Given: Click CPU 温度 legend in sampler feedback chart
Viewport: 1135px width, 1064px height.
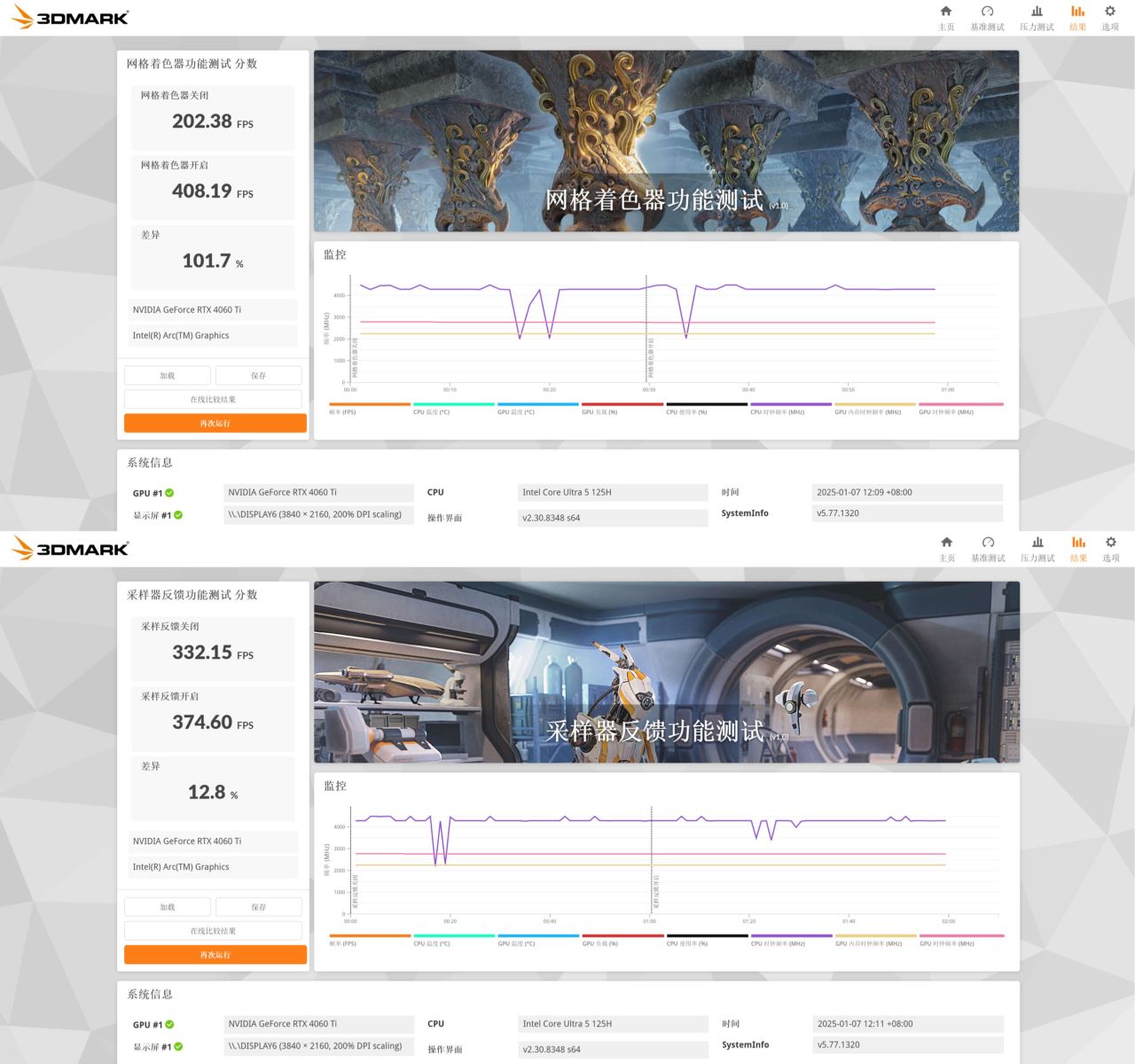Looking at the screenshot, I should [454, 940].
